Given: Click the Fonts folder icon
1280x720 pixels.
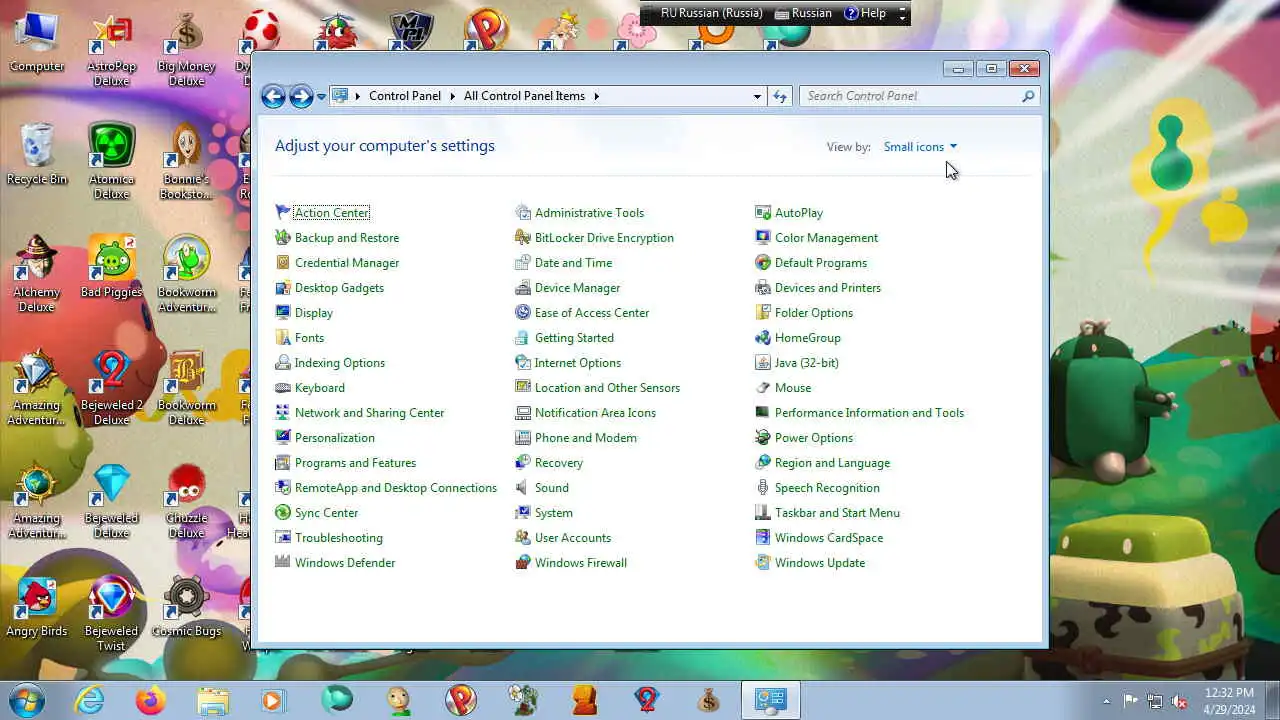Looking at the screenshot, I should coord(283,337).
